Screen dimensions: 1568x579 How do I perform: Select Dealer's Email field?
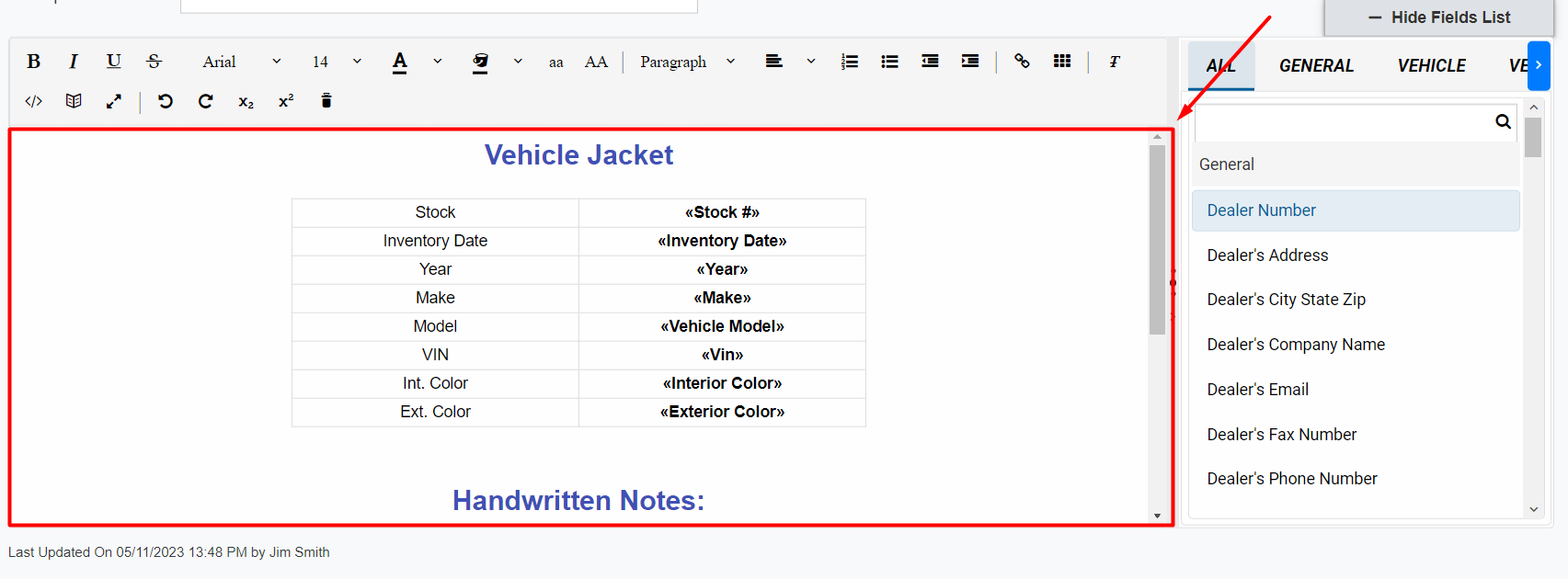click(1356, 390)
